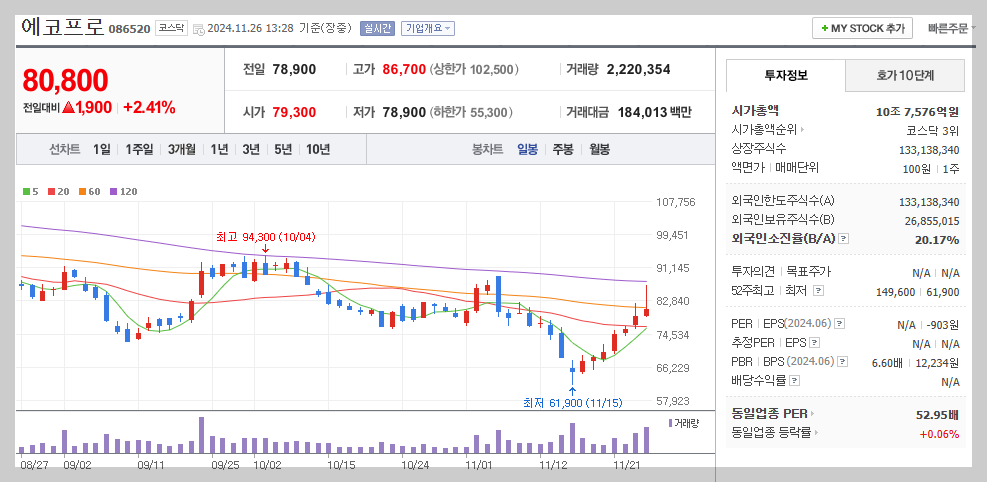Image resolution: width=987 pixels, height=482 pixels.
Task: Click the 고가 value 86,700
Action: 404,69
